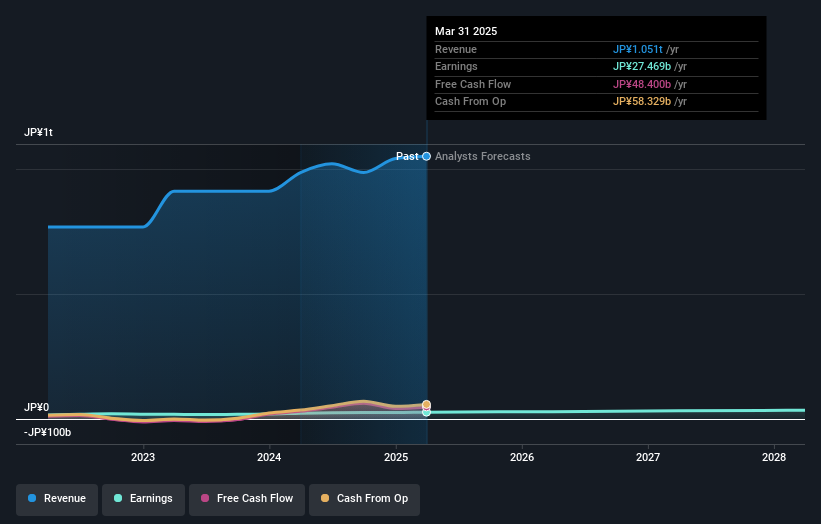The width and height of the screenshot is (821, 524).
Task: Click the Revenue row label in tooltip
Action: [456, 49]
